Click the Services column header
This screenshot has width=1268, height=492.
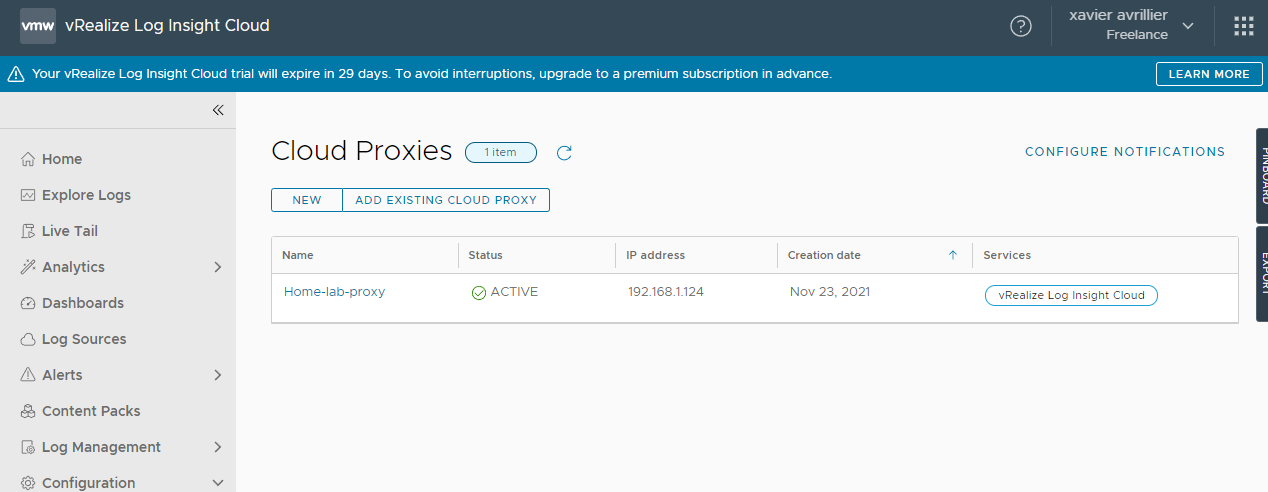coord(1007,255)
